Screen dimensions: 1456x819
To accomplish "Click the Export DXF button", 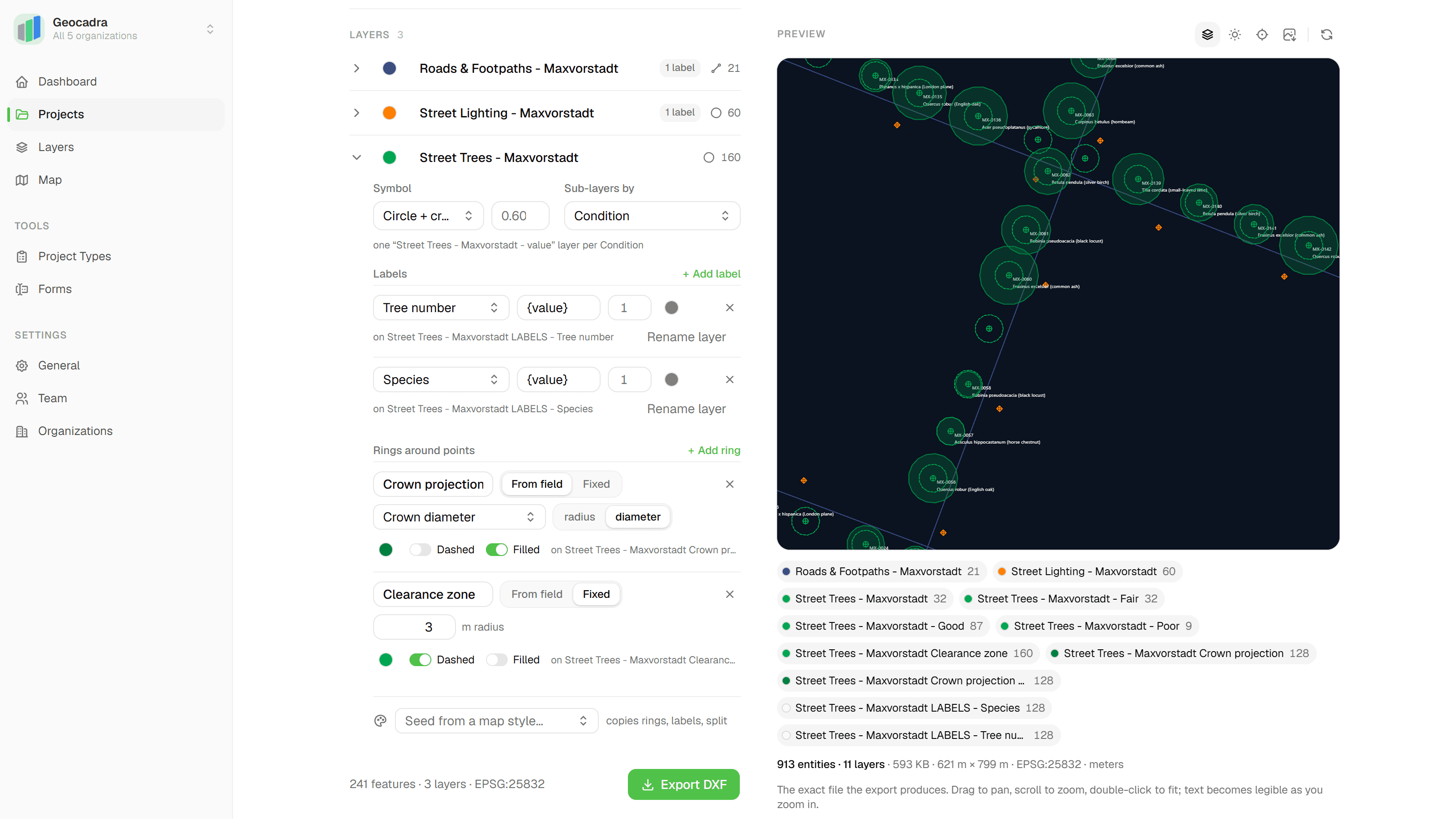I will (683, 784).
